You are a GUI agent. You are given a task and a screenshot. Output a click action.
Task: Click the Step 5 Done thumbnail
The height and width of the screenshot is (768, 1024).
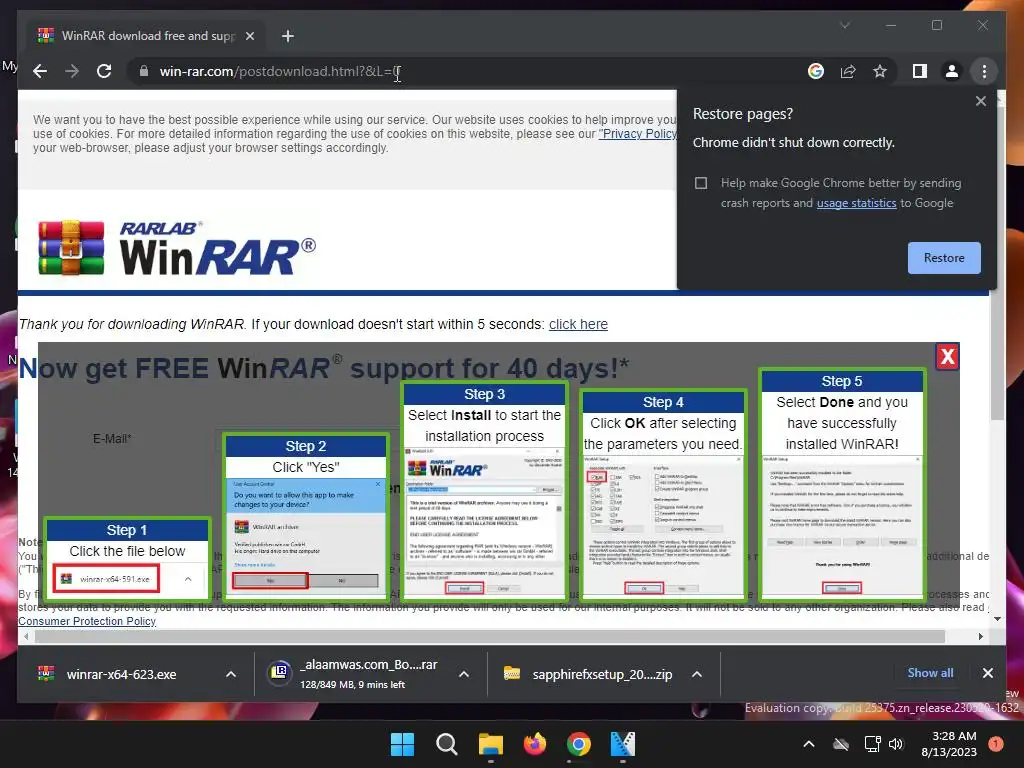842,485
